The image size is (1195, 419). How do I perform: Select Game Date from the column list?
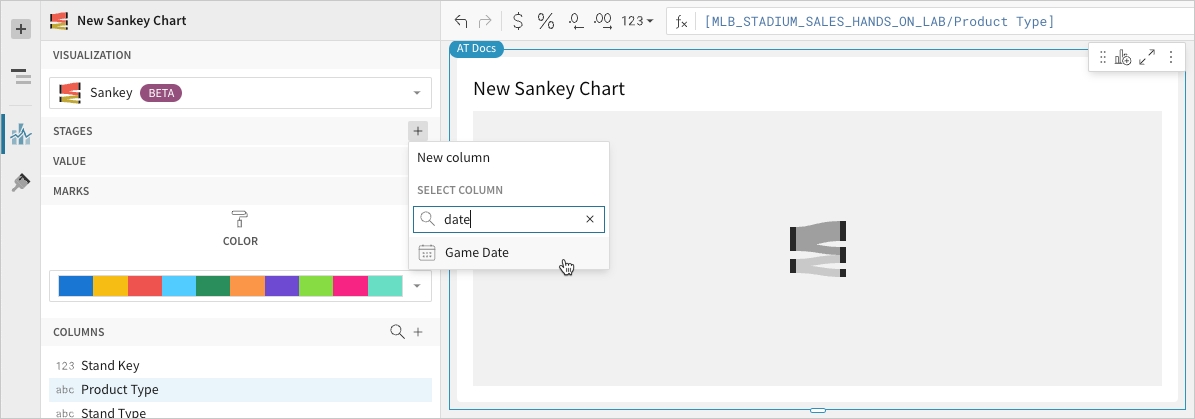point(477,253)
